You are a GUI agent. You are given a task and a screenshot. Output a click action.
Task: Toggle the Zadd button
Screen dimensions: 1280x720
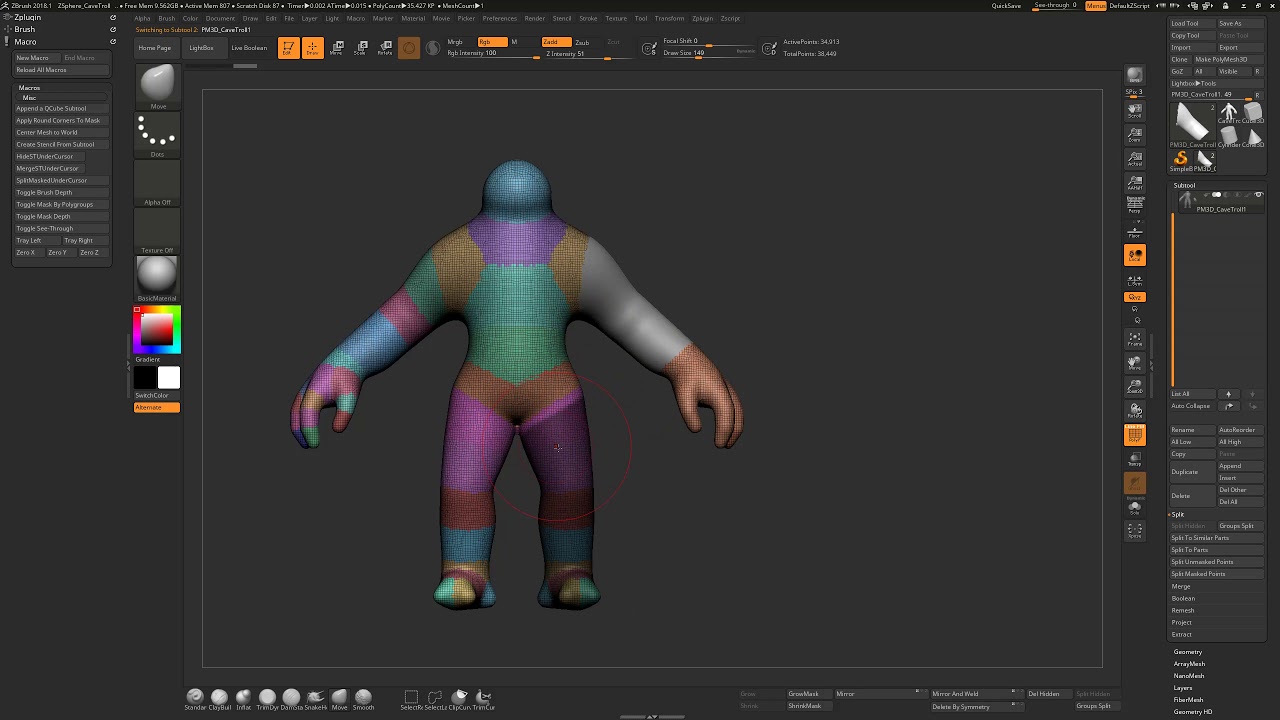556,42
